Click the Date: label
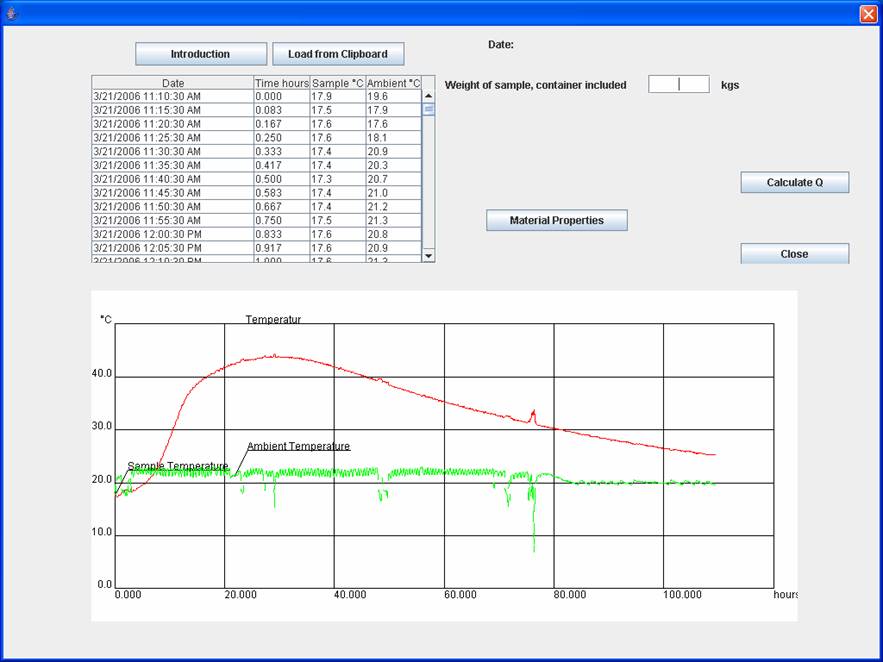 pyautogui.click(x=501, y=44)
